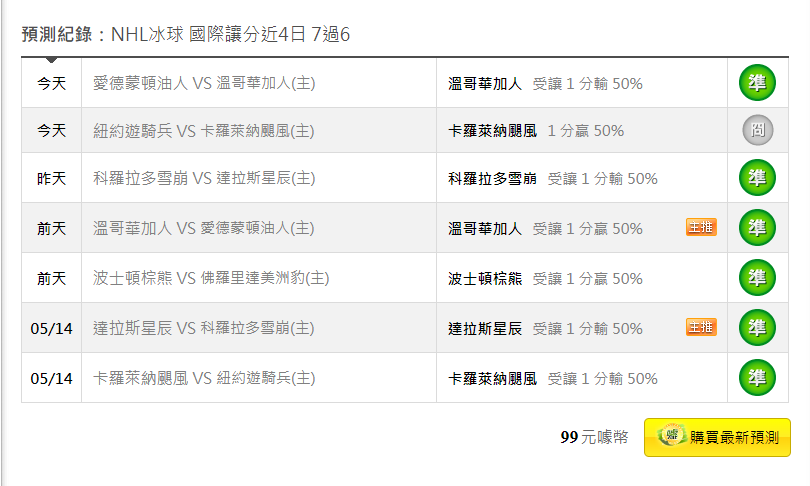Click the gray 囧 badge for 卡羅萊納颶風

pos(758,130)
